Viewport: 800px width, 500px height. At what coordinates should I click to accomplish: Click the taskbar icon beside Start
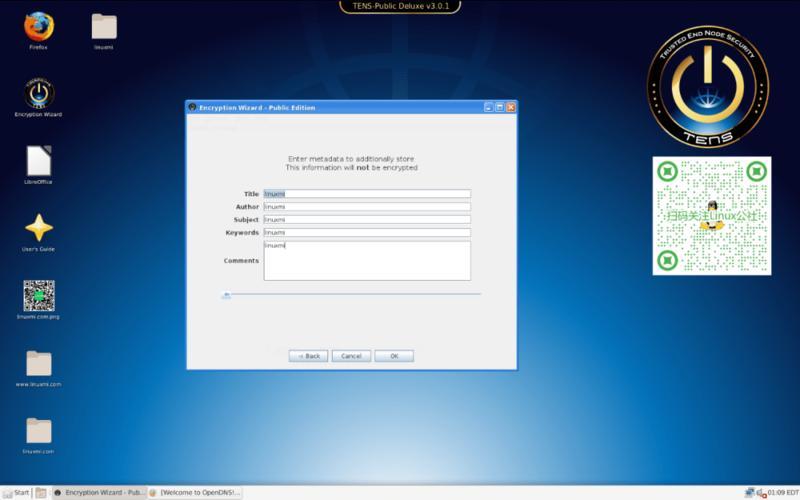coord(41,493)
